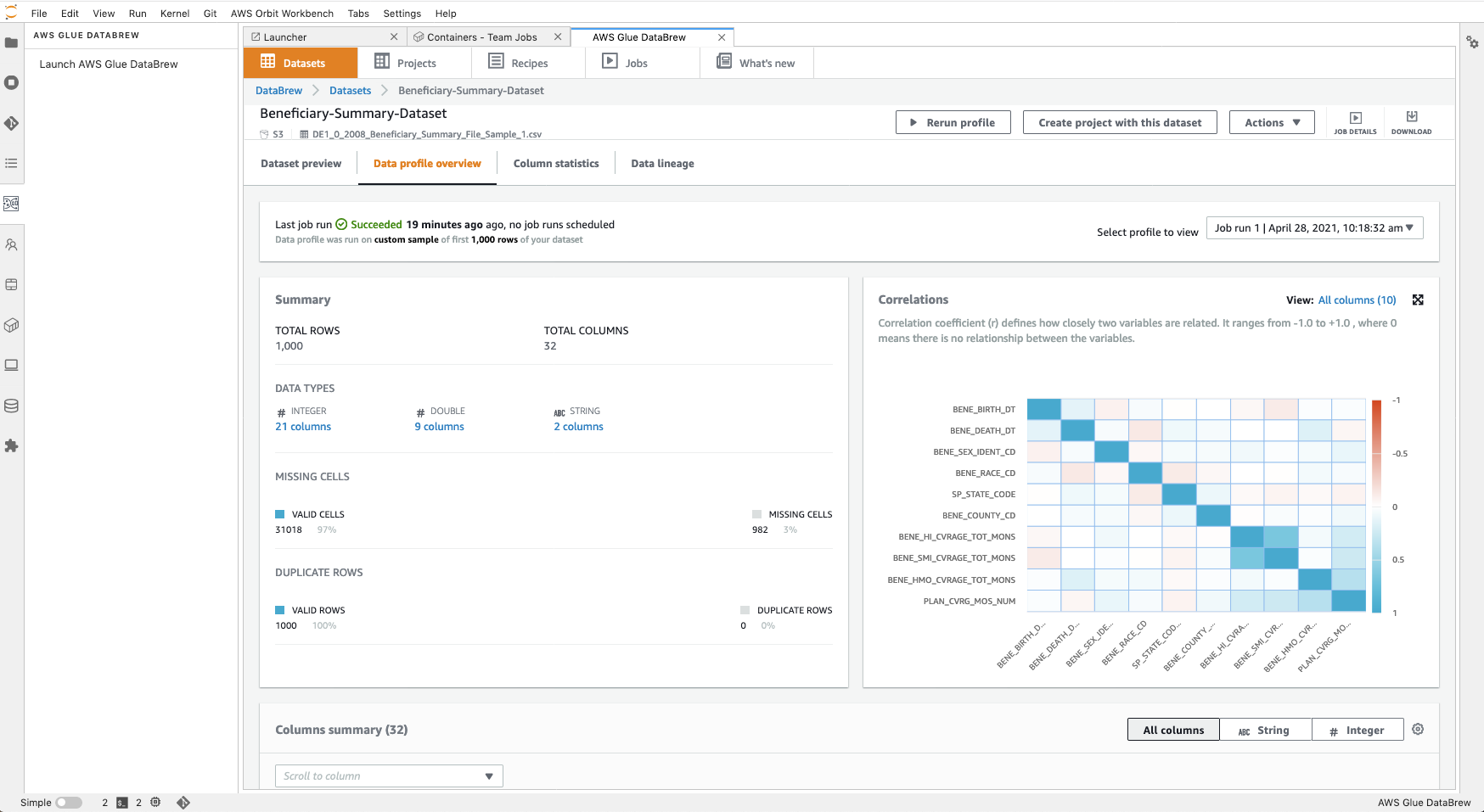Open the table of contents sidebar icon
The width and height of the screenshot is (1484, 812).
[12, 163]
